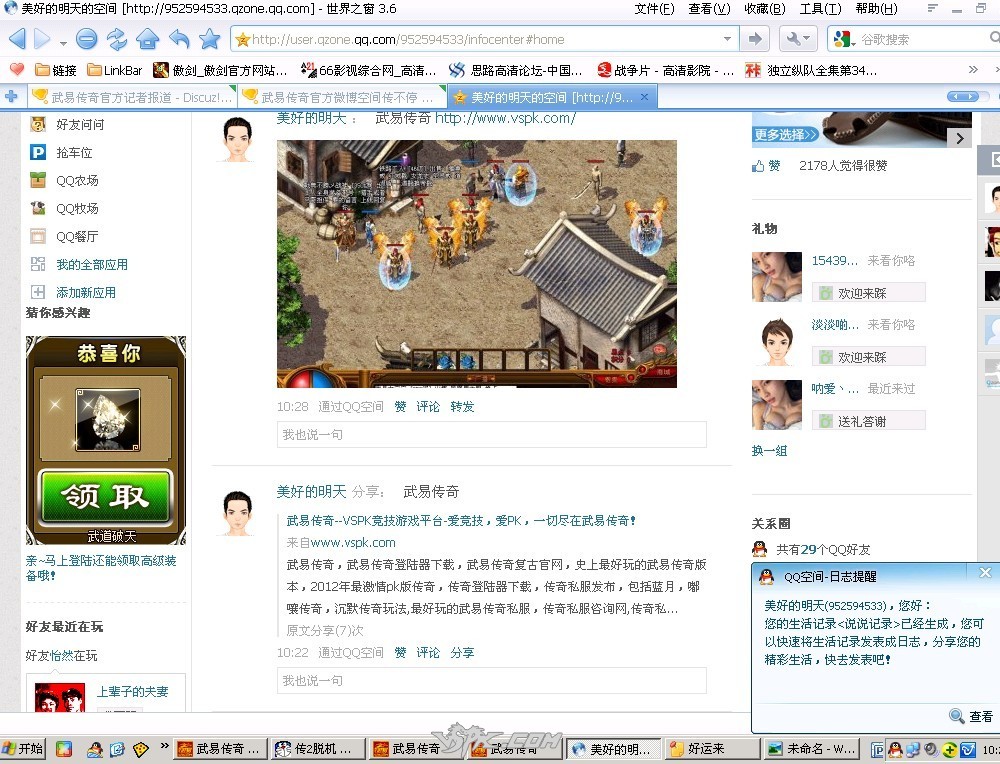Open the 66影视综合网 bookmark

[x=369, y=70]
